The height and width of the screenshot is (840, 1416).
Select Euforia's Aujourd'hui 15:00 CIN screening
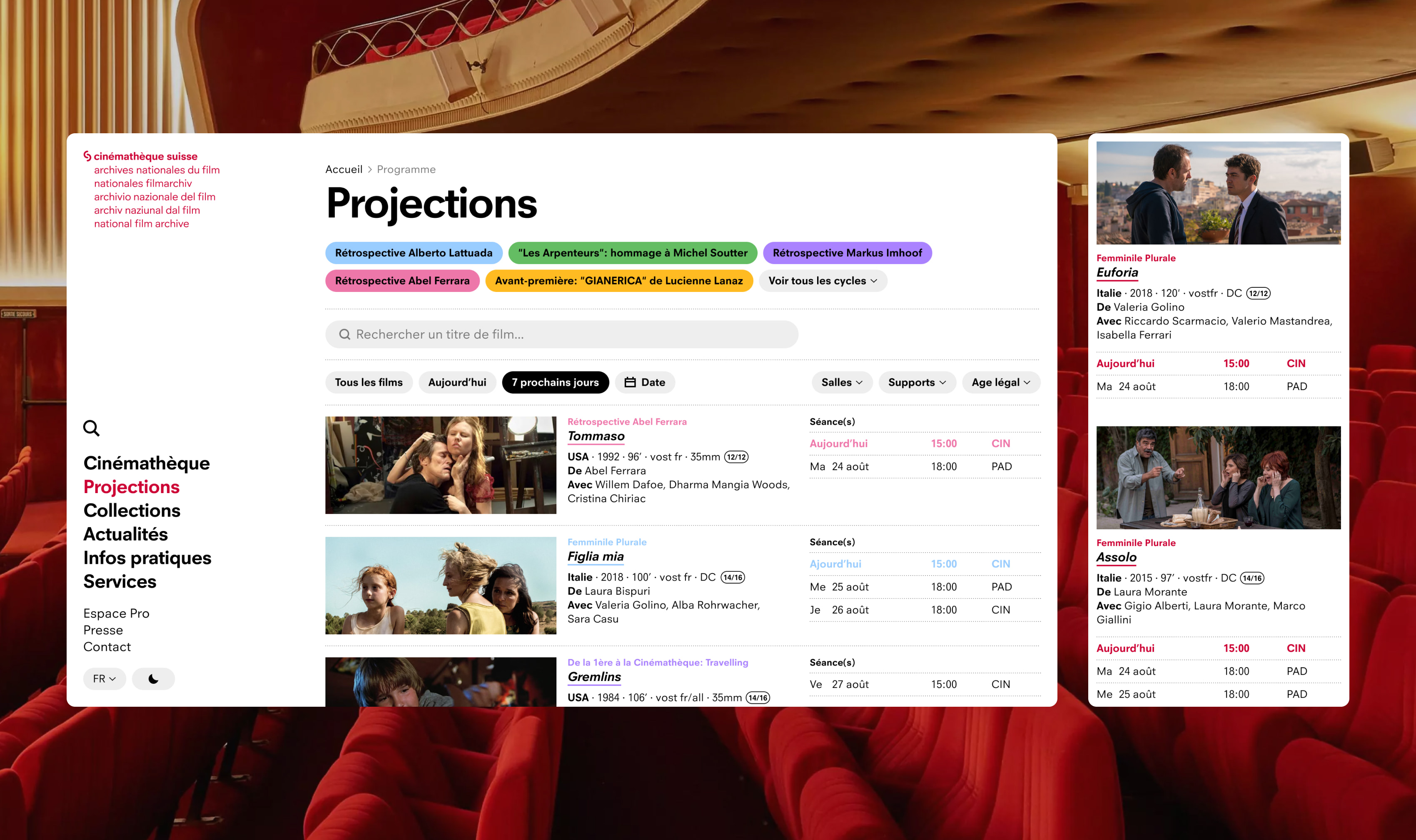point(1218,364)
